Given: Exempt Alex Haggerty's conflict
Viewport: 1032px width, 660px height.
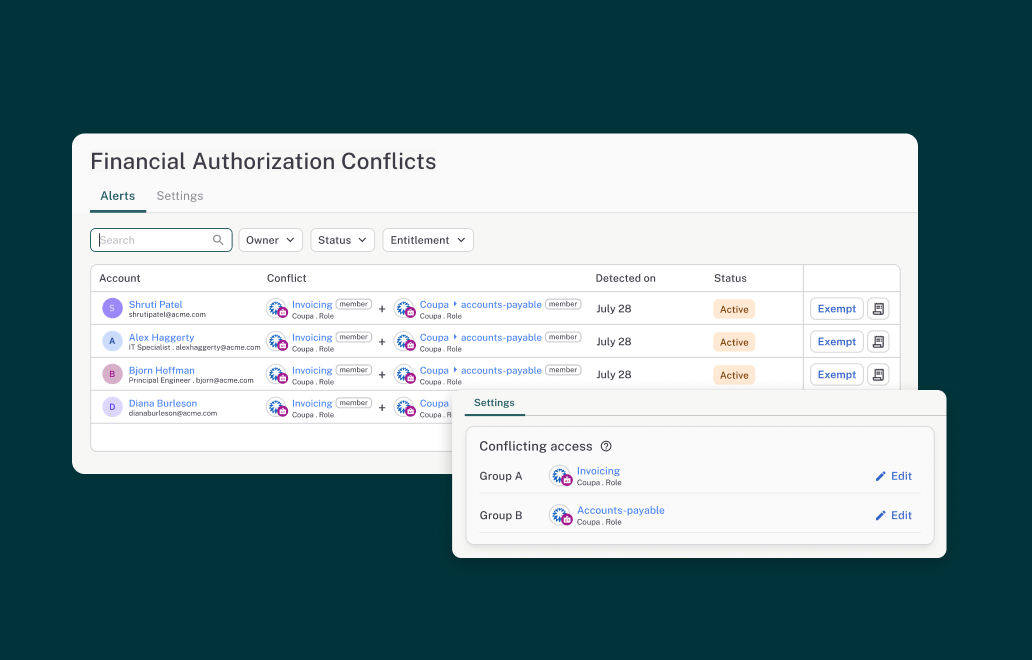Looking at the screenshot, I should point(837,342).
